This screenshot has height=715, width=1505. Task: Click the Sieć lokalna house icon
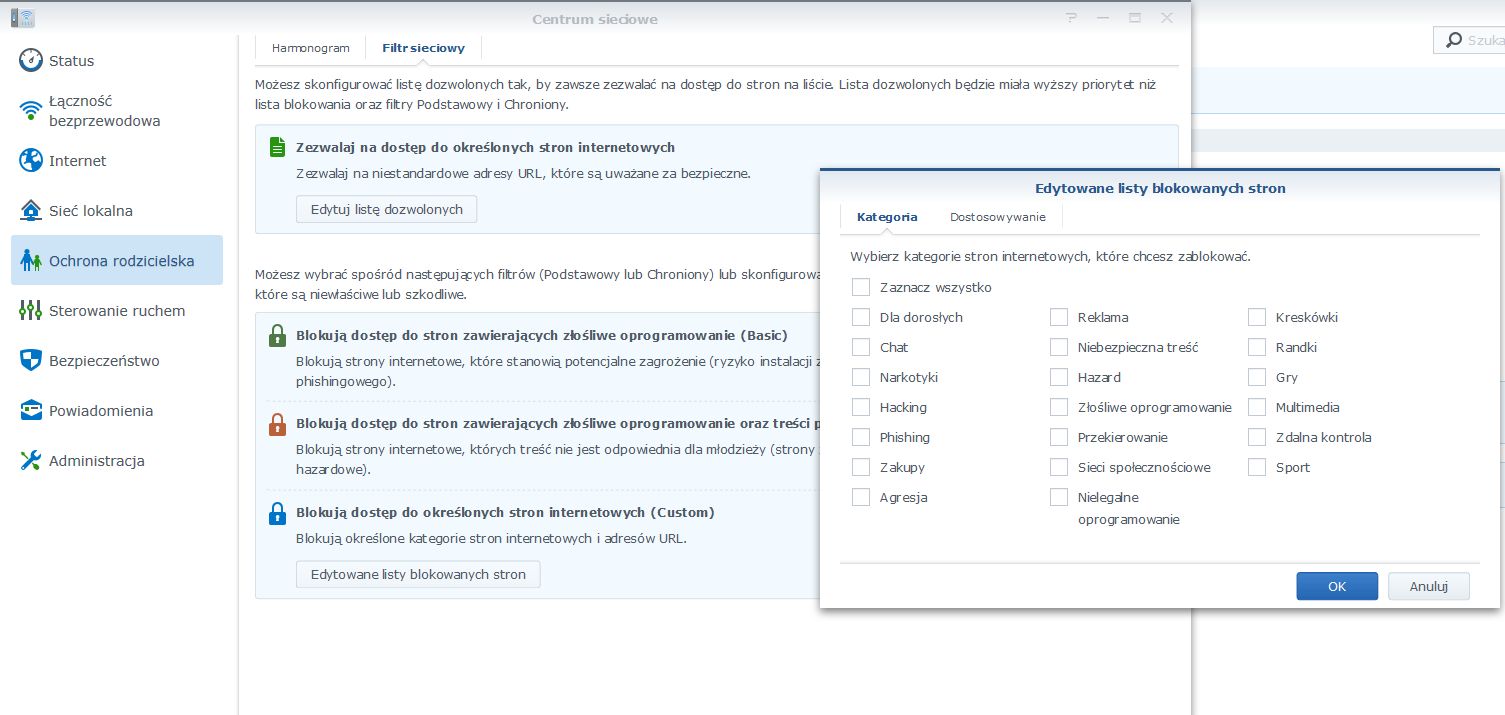pyautogui.click(x=31, y=210)
